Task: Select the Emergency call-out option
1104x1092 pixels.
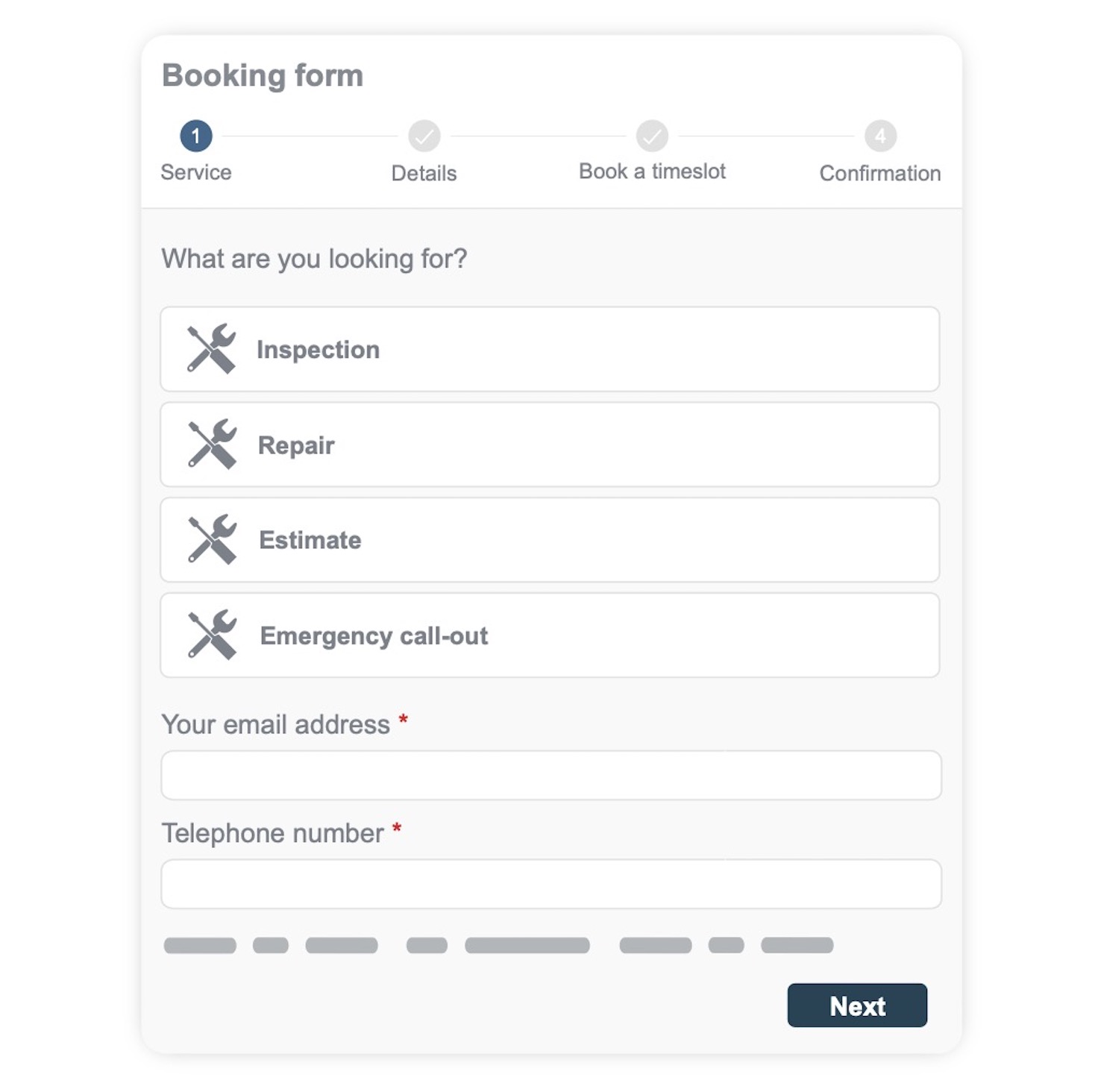Action: [550, 636]
